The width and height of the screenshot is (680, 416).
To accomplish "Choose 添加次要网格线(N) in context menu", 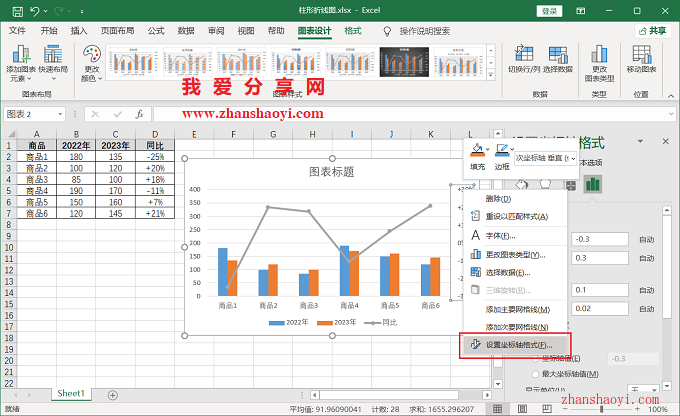I will (515, 327).
